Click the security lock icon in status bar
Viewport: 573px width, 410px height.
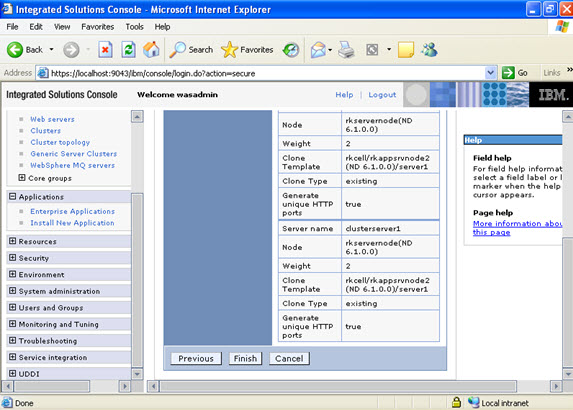point(456,402)
